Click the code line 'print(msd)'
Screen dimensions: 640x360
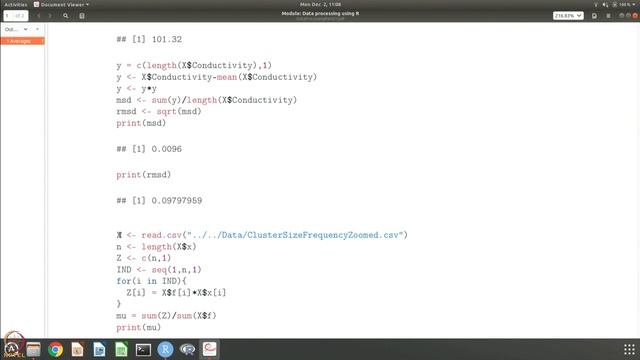coord(141,123)
